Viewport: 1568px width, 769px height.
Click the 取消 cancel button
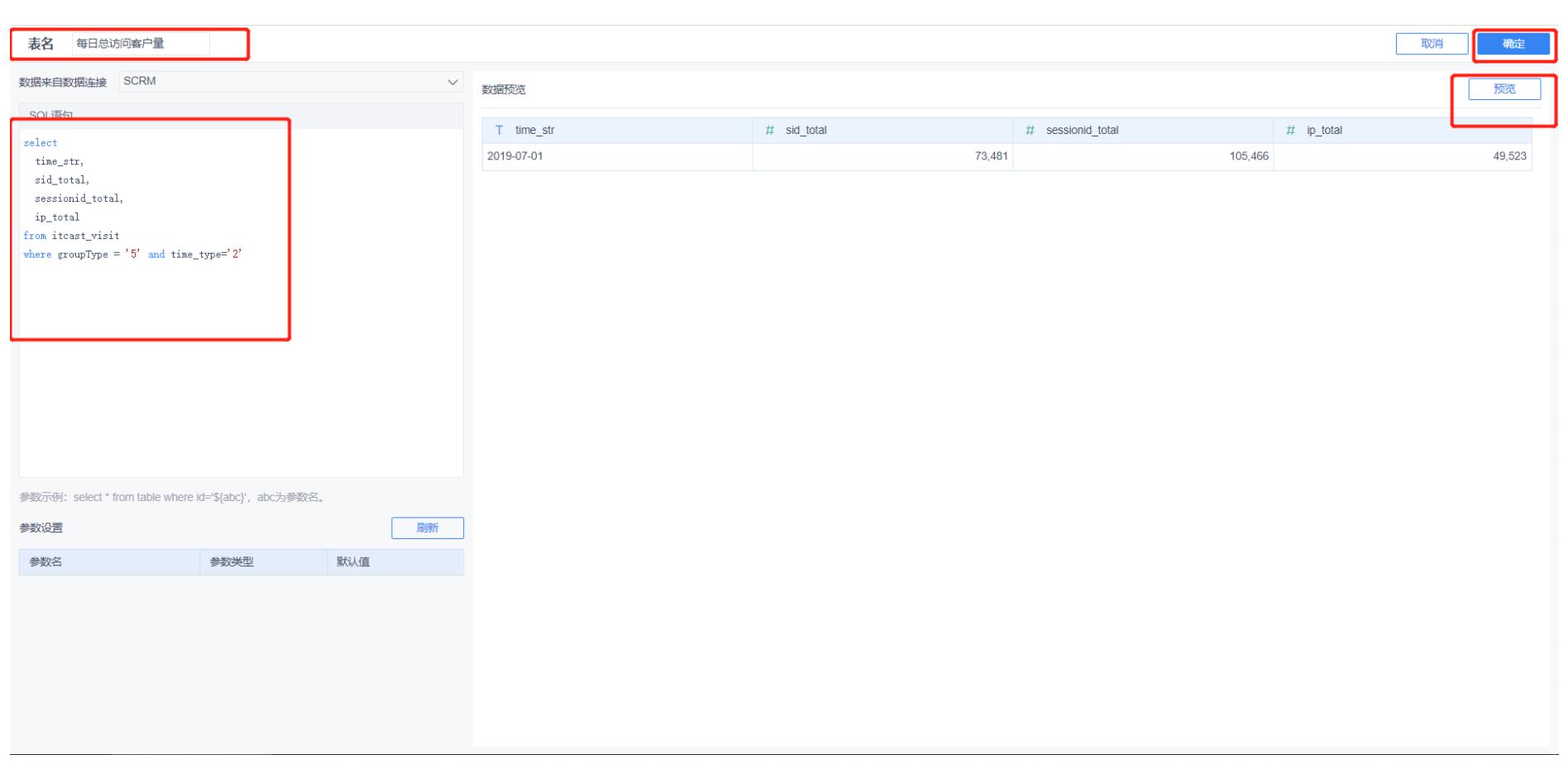tap(1432, 44)
